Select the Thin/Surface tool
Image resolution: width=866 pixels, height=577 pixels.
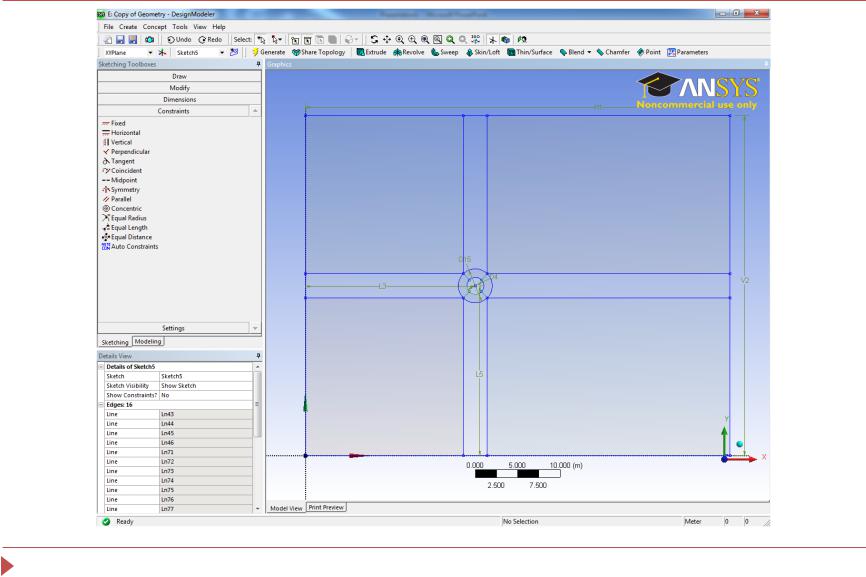pos(530,52)
